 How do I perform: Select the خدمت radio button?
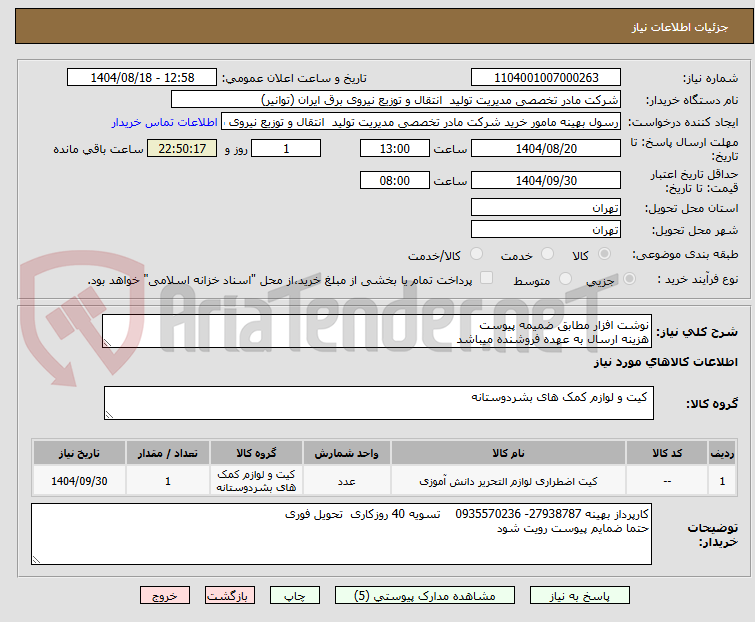point(547,254)
